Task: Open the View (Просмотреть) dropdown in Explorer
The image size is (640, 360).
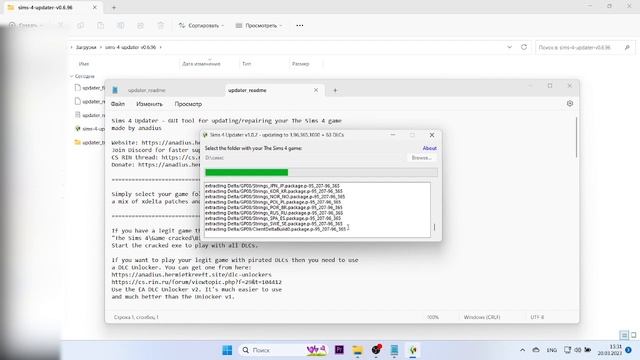Action: [259, 25]
